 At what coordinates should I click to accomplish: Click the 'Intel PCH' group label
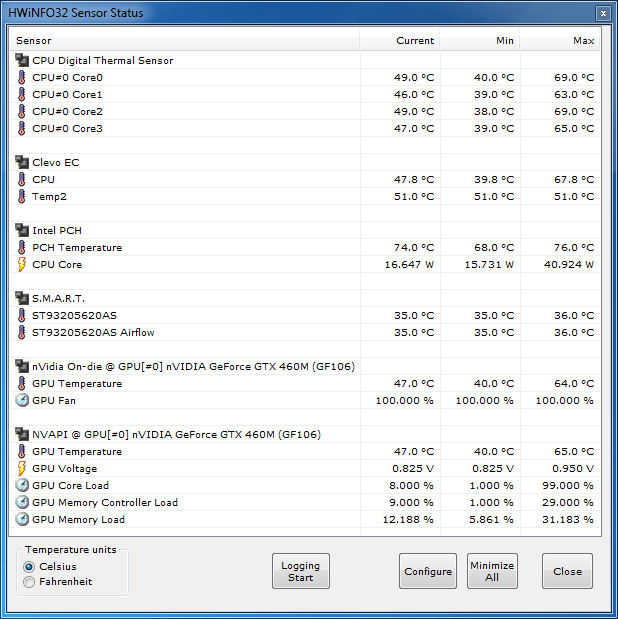click(57, 231)
